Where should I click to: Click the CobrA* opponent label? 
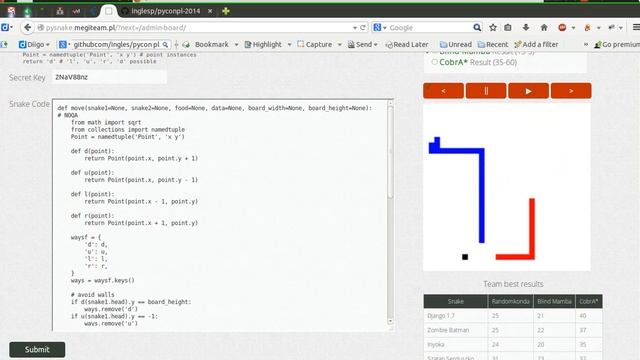point(453,62)
